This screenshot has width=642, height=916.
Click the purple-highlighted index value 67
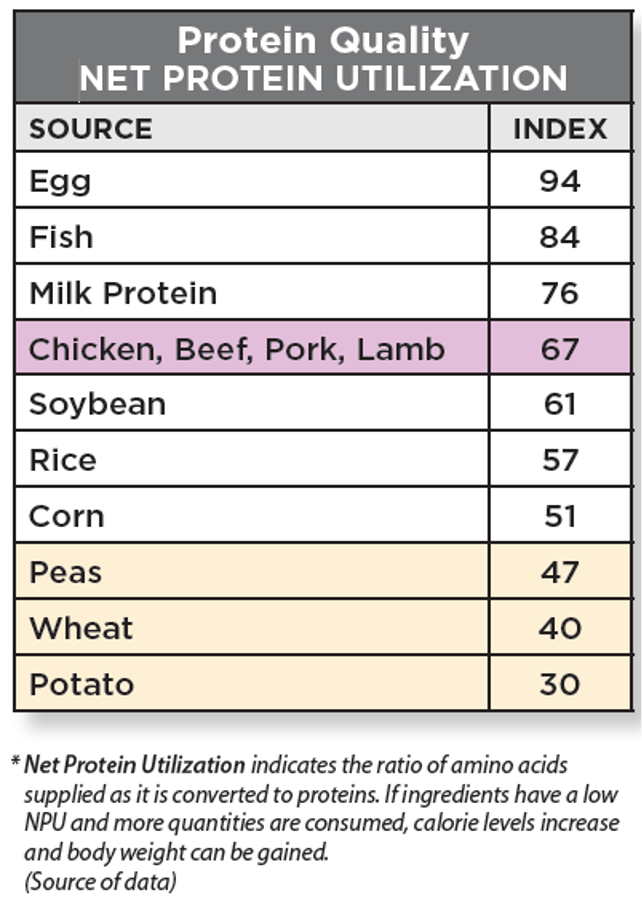(560, 349)
